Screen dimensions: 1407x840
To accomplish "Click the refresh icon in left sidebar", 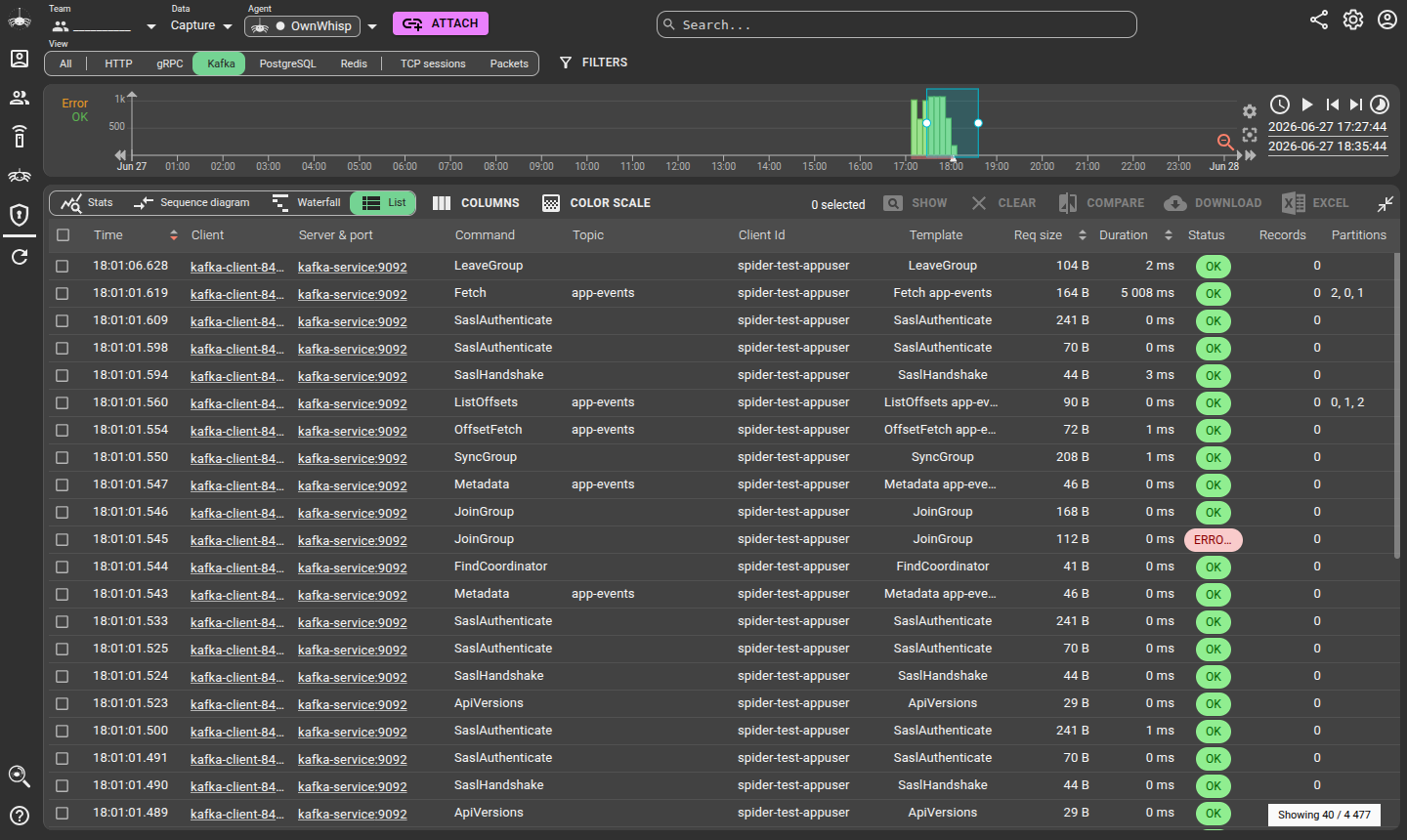I will pyautogui.click(x=20, y=257).
